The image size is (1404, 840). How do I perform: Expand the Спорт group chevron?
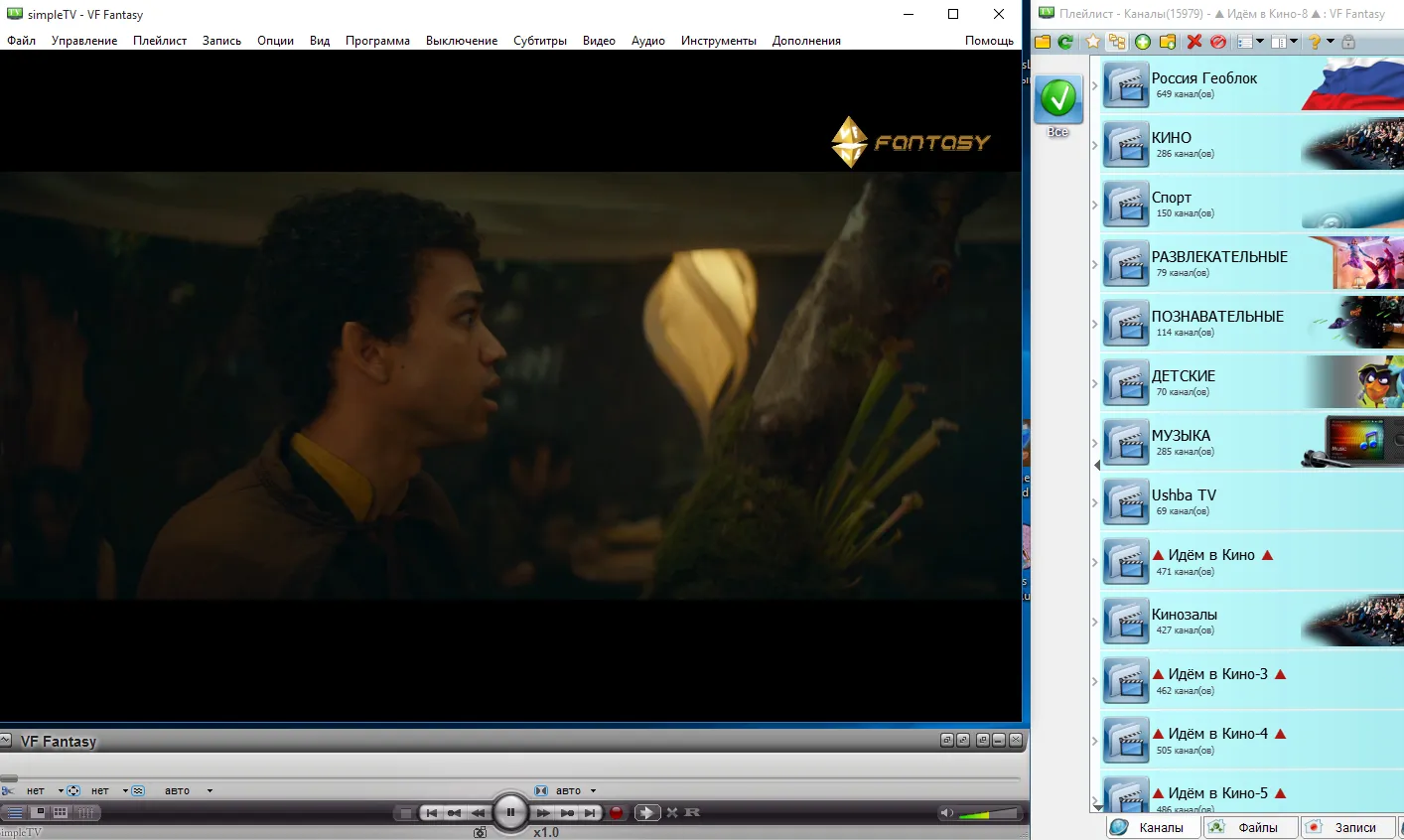[1095, 204]
